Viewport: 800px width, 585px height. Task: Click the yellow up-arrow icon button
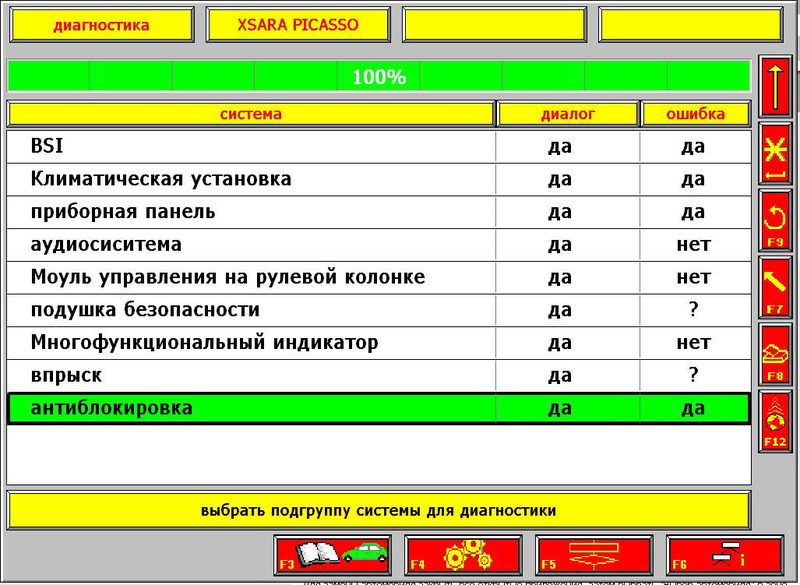774,87
